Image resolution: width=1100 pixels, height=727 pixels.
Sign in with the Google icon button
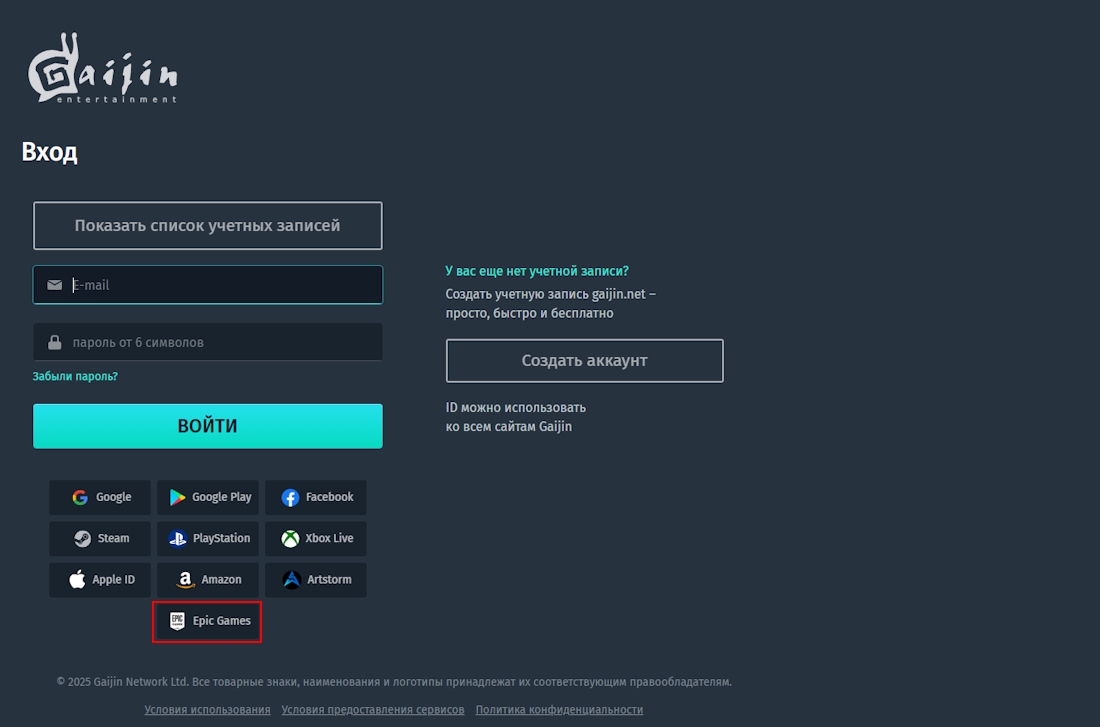coord(100,498)
